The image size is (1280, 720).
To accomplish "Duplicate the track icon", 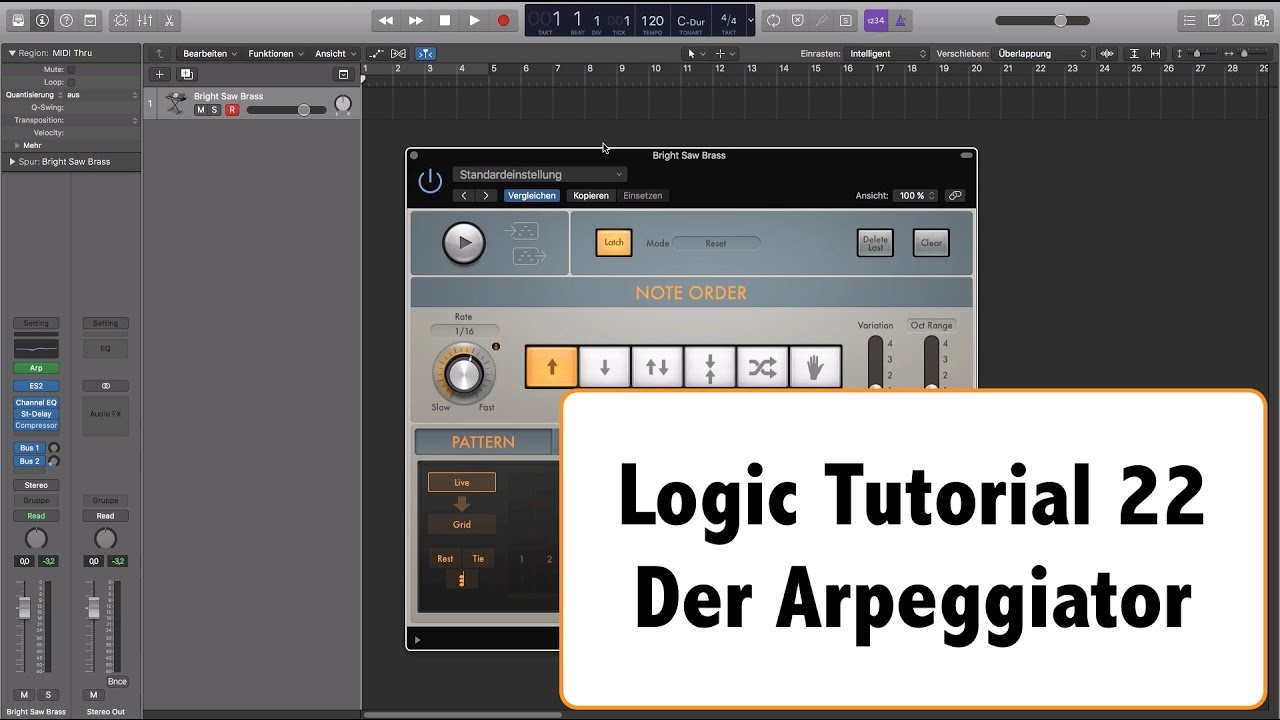I will point(186,74).
